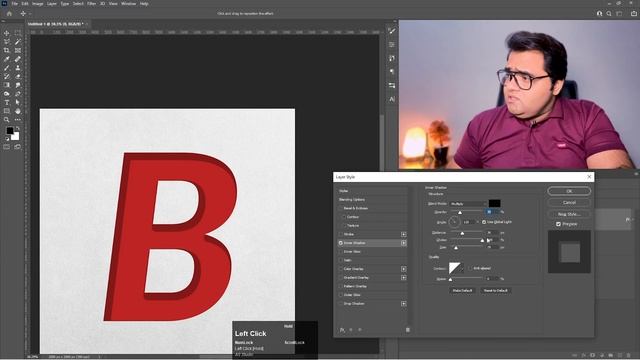
Task: Click the Opacity slider handle
Action: pyautogui.click(x=460, y=212)
